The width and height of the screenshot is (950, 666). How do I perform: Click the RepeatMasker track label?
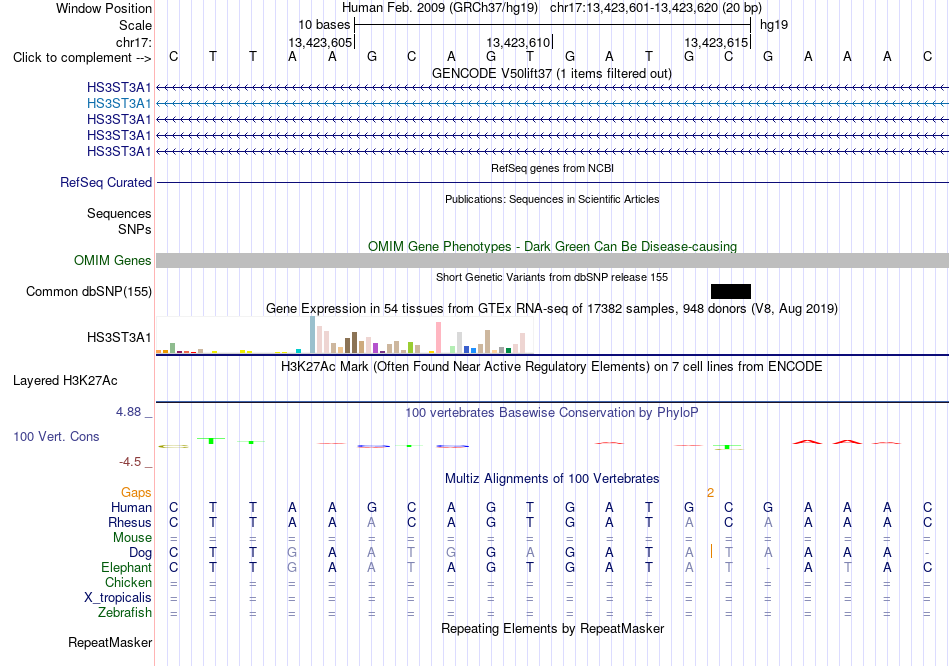tap(110, 642)
